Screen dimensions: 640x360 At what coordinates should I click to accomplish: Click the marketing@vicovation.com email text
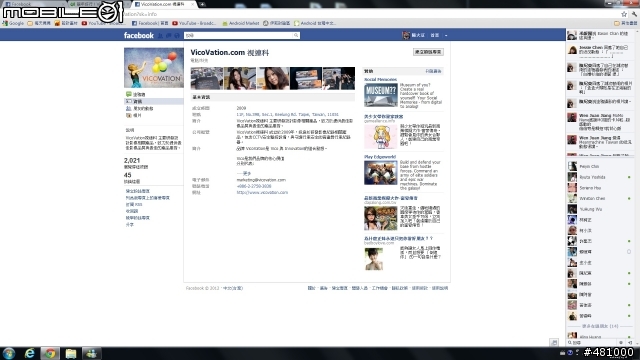261,180
